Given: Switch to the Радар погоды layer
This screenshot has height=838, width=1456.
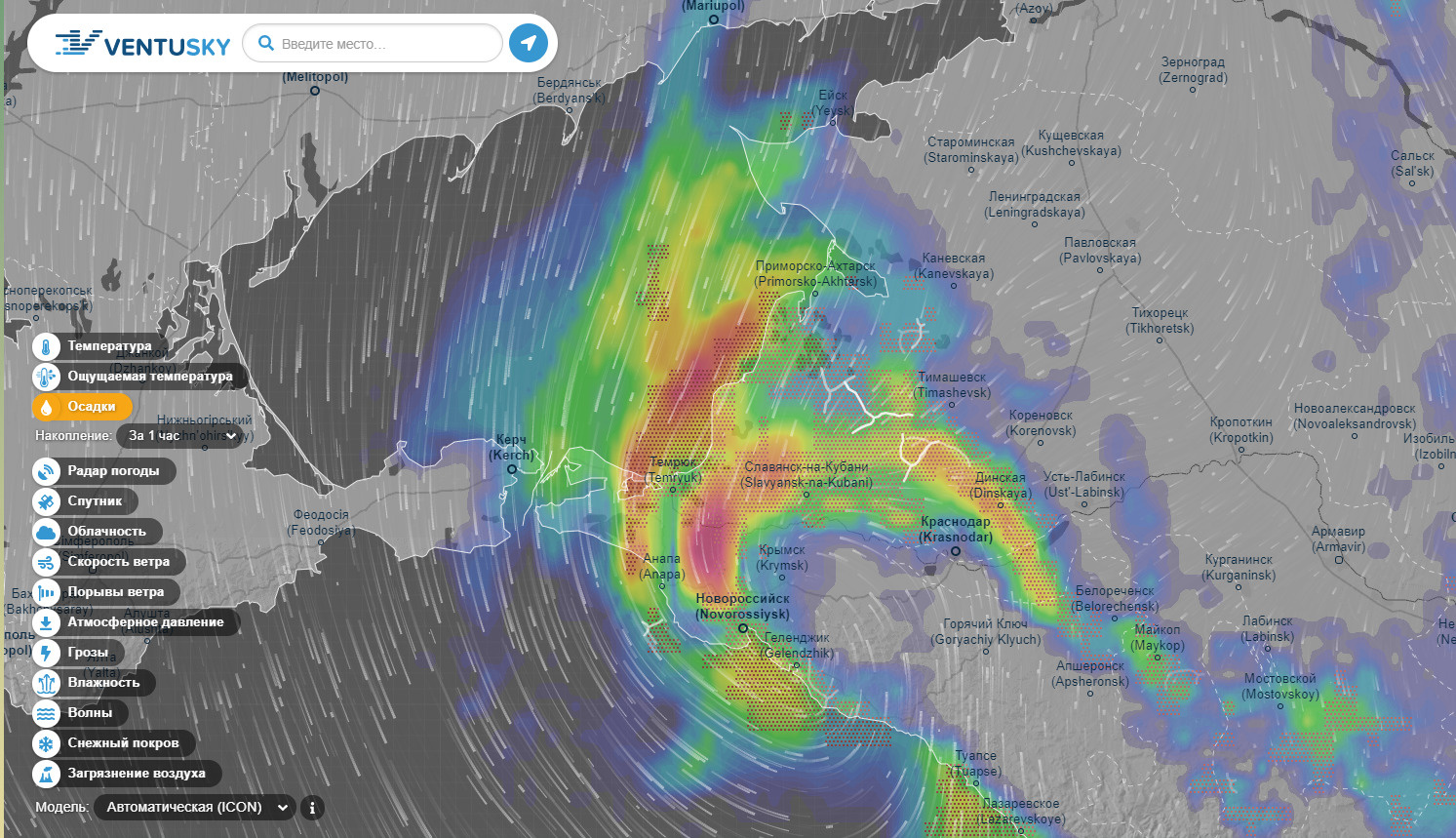Looking at the screenshot, I should click(113, 471).
